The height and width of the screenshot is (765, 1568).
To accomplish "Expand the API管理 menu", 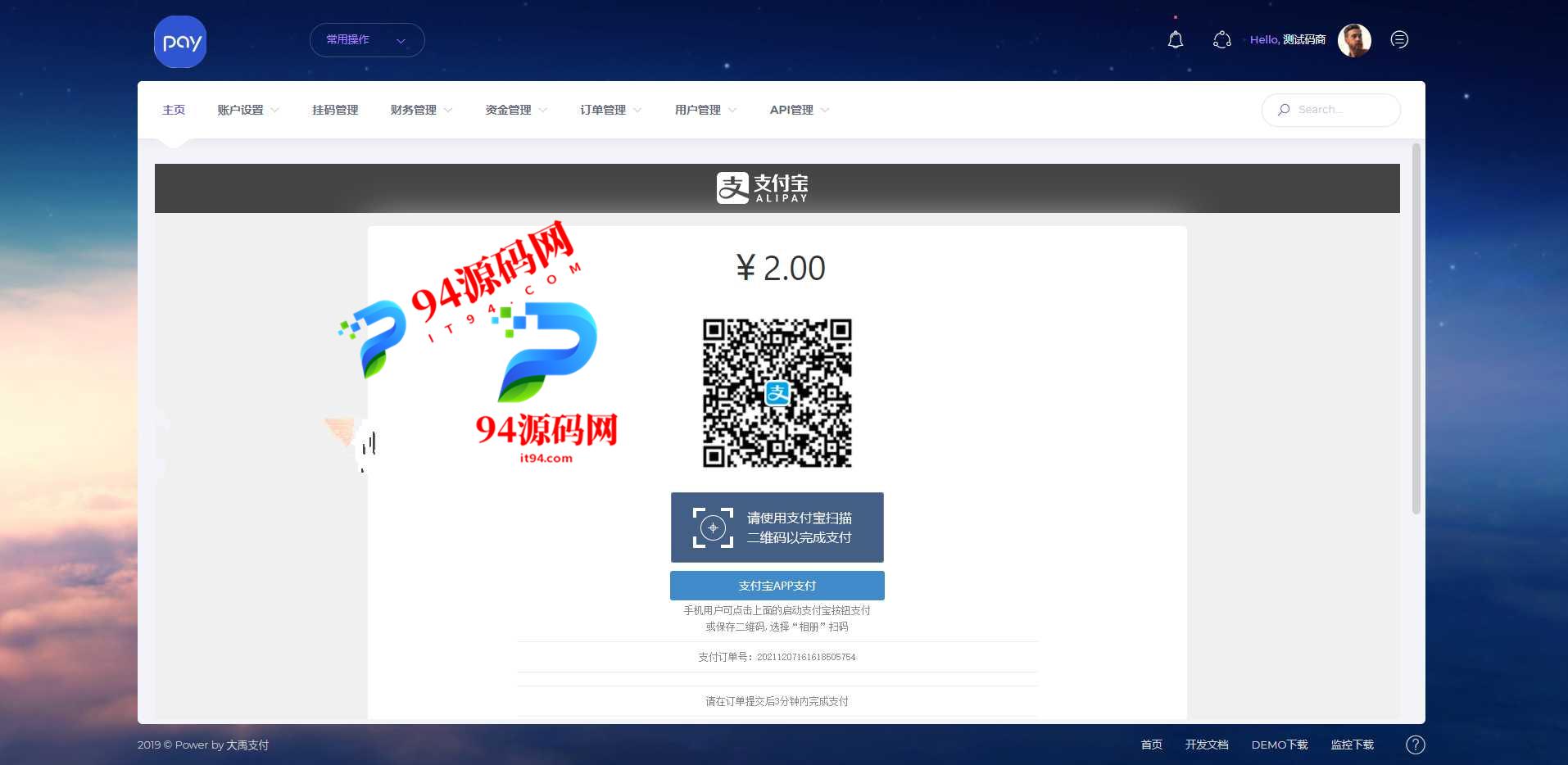I will [800, 110].
